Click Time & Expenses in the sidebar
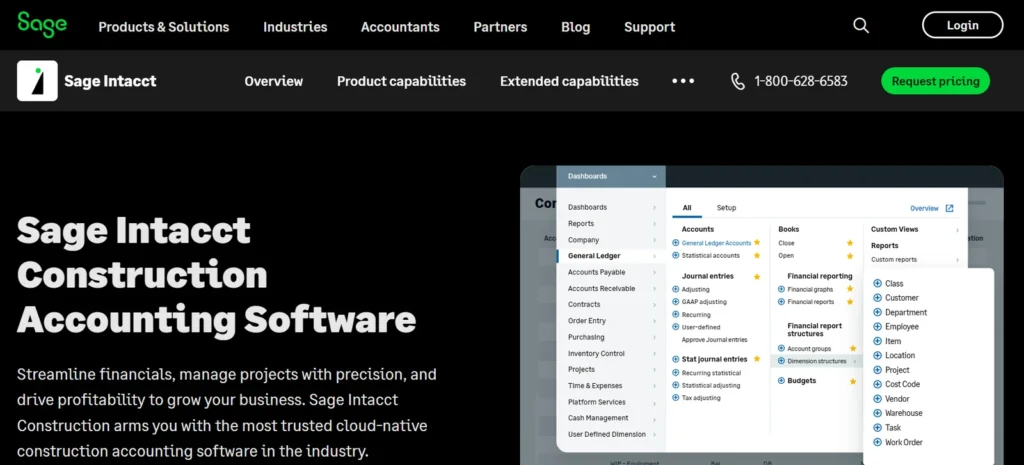 point(595,386)
